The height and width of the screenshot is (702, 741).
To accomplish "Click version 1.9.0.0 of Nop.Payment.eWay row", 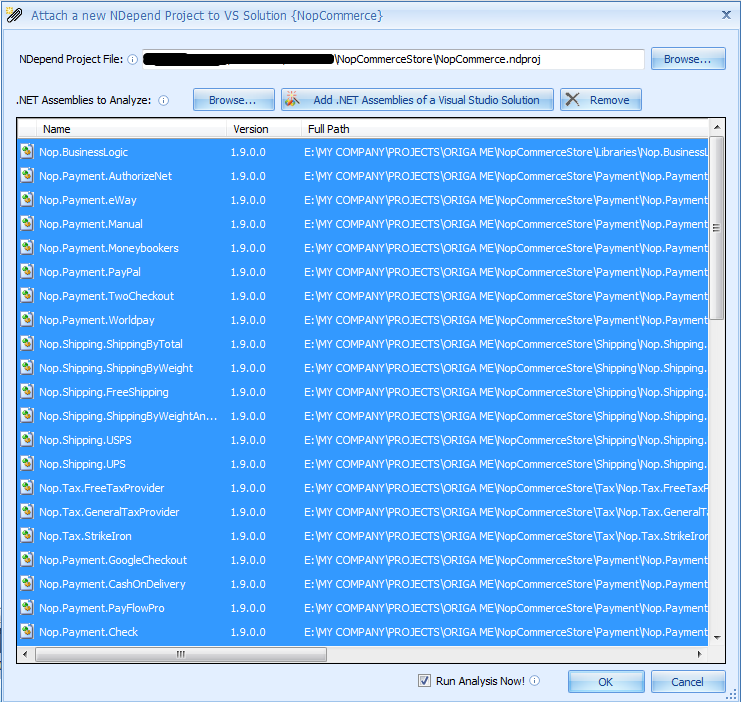I will [x=248, y=200].
